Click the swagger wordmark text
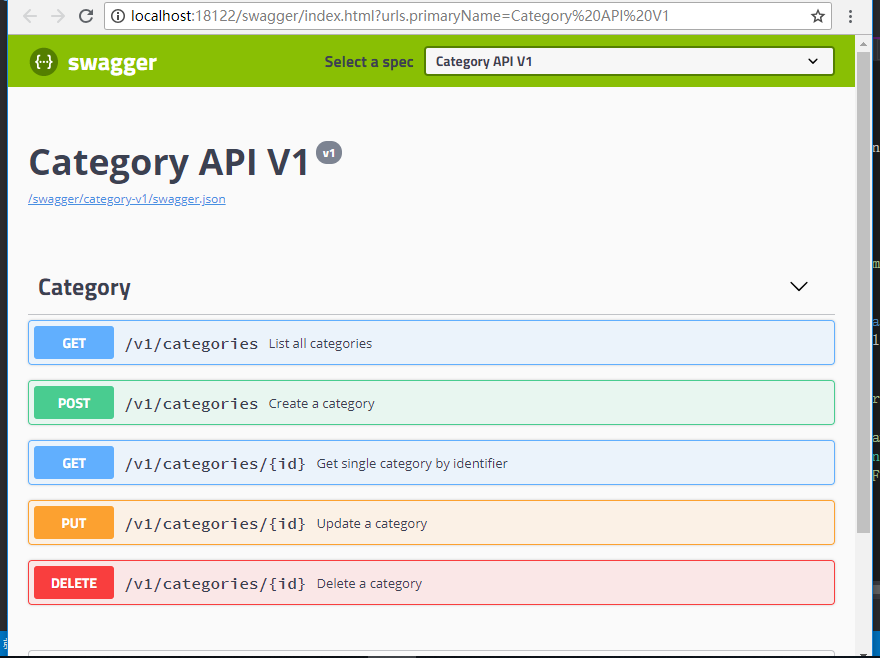The height and width of the screenshot is (658, 880). coord(112,63)
